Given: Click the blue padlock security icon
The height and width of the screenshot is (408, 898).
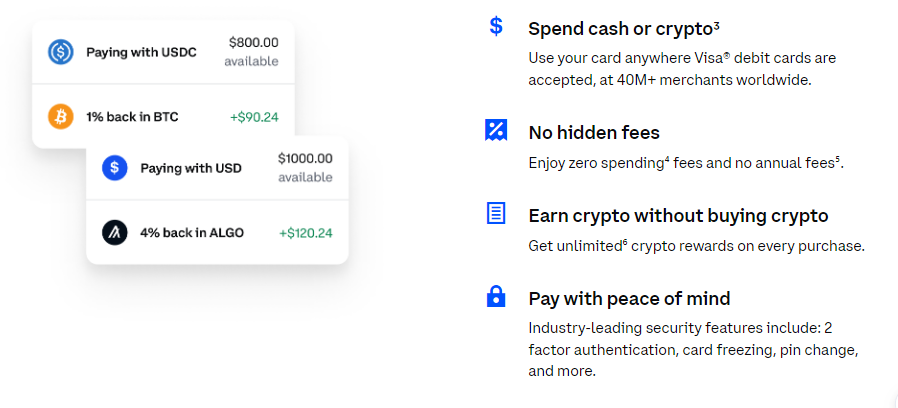Looking at the screenshot, I should click(x=496, y=296).
